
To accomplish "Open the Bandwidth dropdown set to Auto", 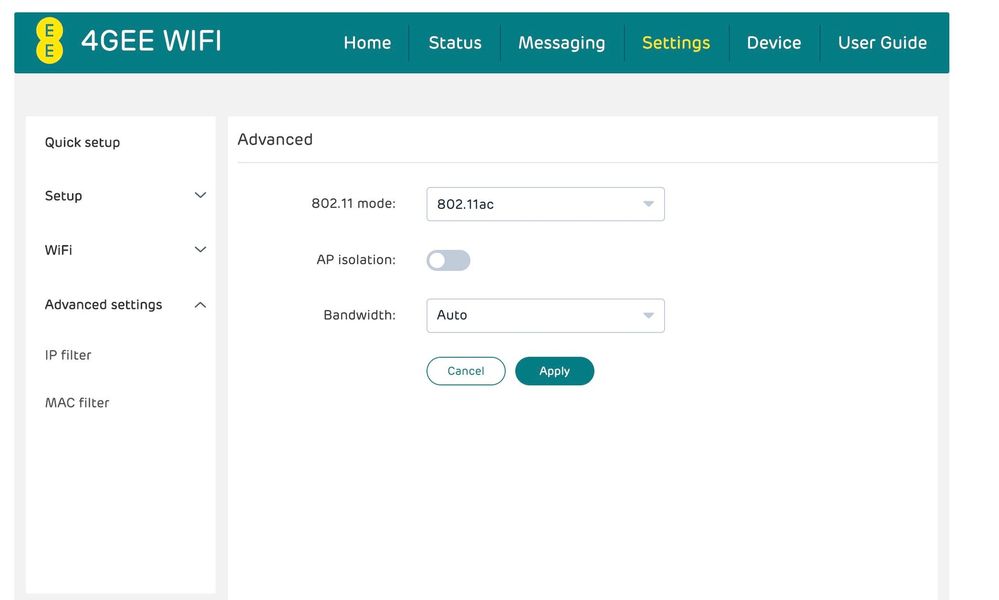I will point(545,315).
